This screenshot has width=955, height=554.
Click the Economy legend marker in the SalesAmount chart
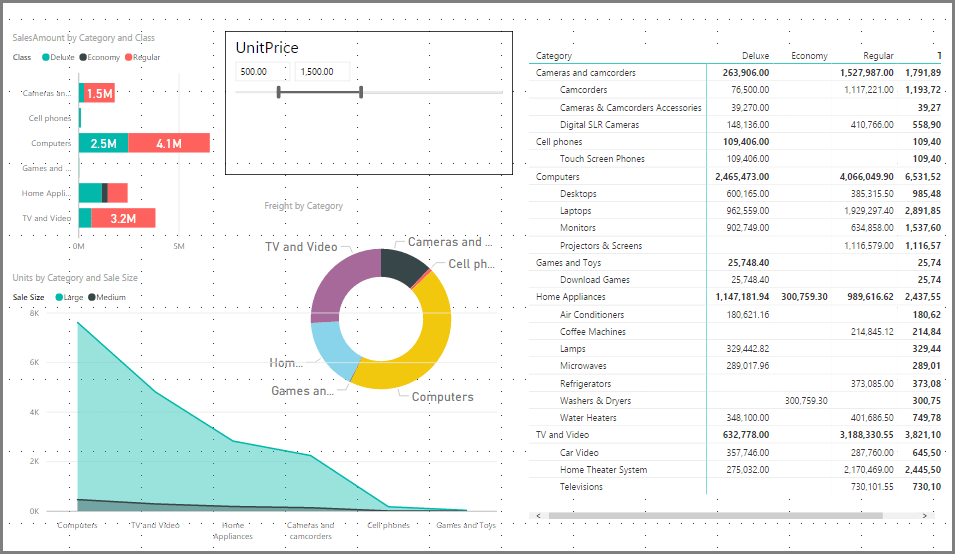tap(83, 57)
